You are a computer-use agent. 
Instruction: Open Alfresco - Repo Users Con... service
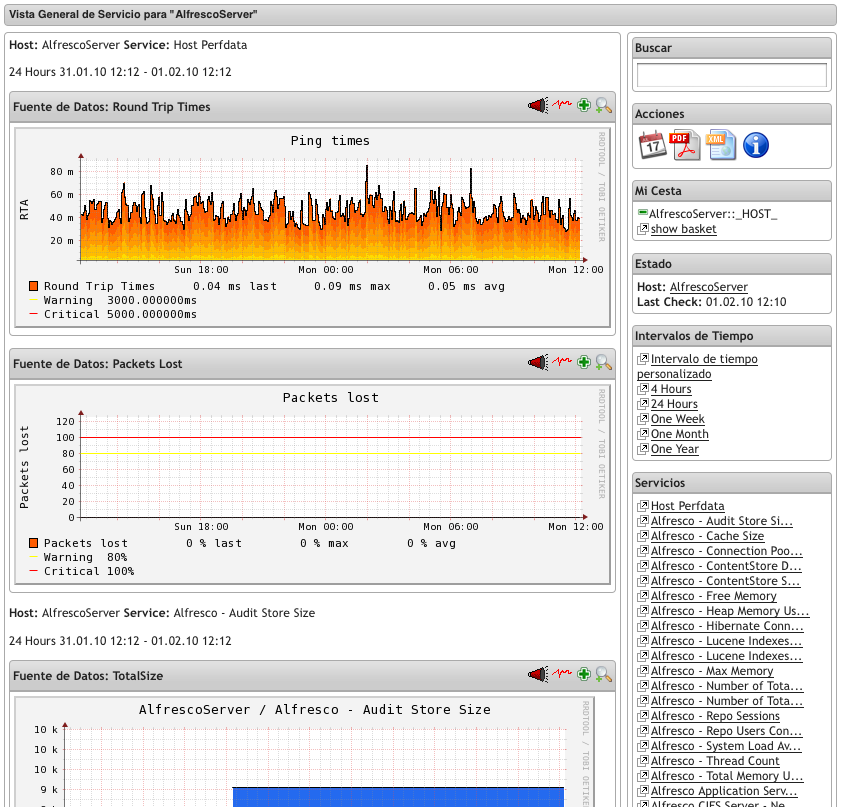pyautogui.click(x=726, y=731)
